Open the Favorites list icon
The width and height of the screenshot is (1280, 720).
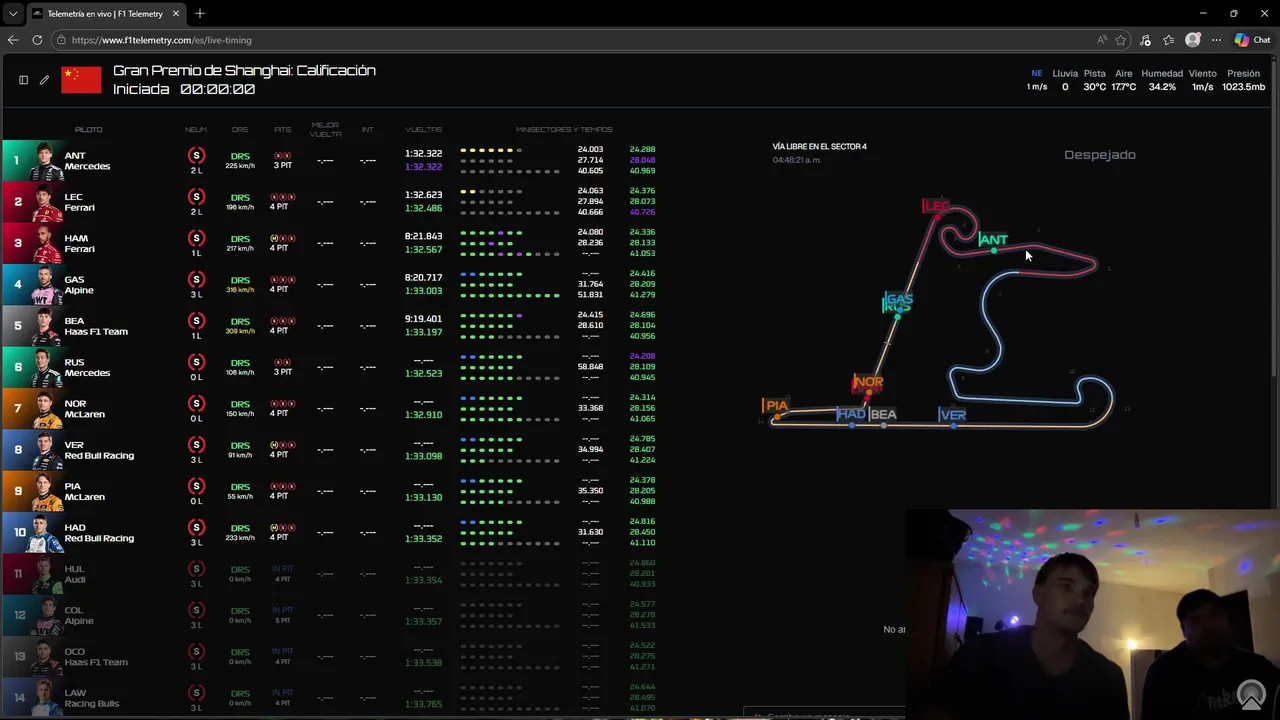(1168, 40)
